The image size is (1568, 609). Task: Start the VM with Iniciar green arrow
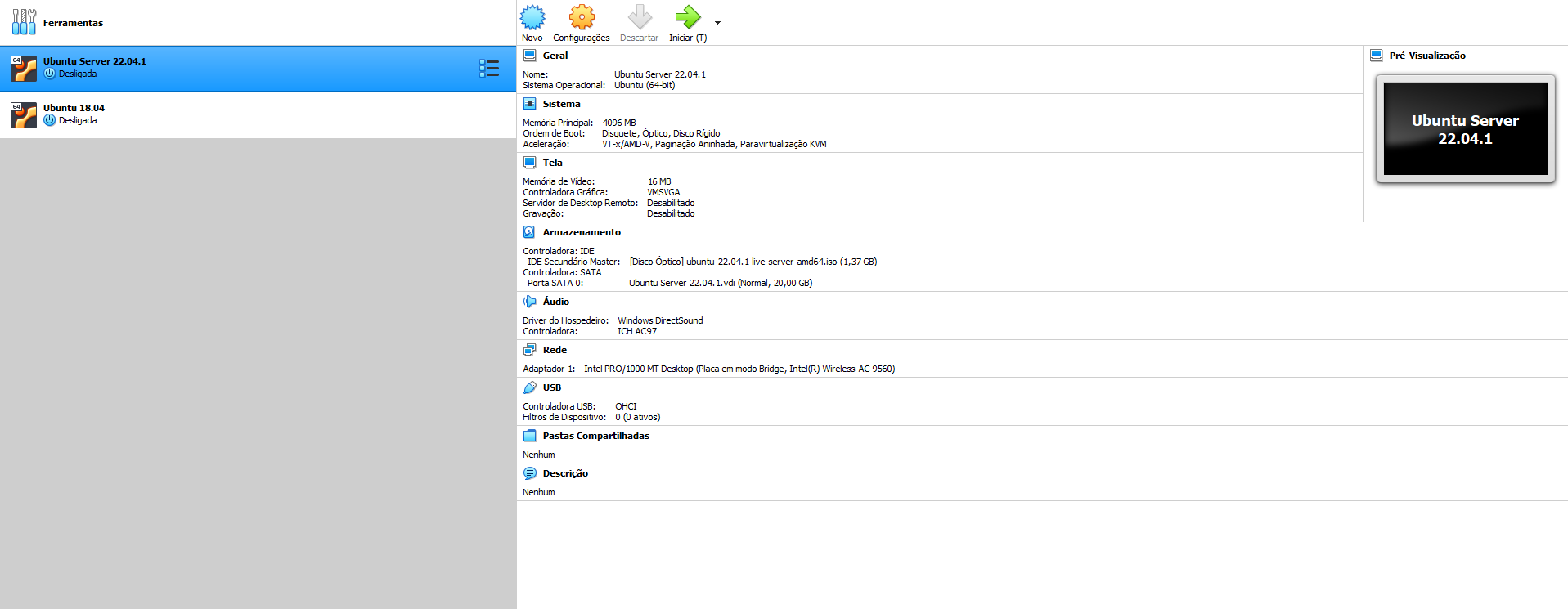tap(688, 17)
